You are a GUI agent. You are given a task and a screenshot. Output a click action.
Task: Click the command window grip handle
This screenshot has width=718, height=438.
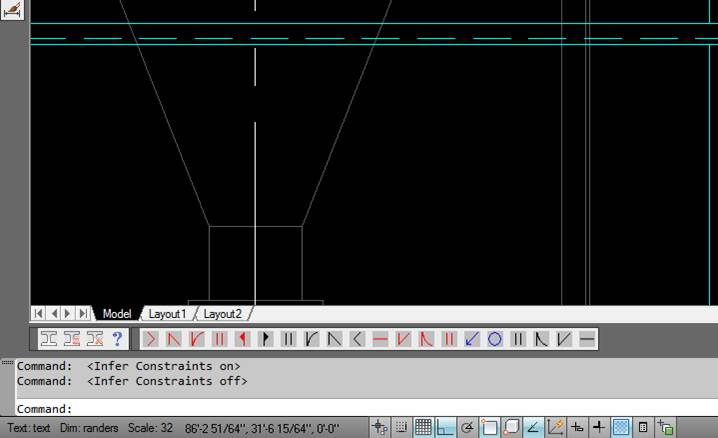(7, 362)
